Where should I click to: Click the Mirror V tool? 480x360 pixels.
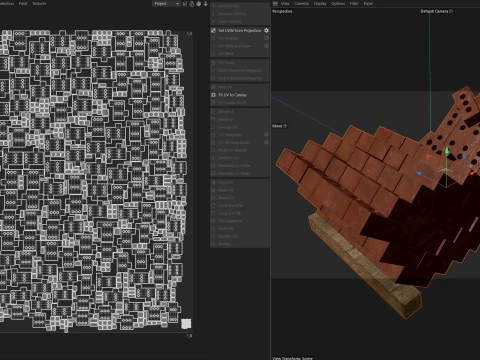pyautogui.click(x=240, y=119)
